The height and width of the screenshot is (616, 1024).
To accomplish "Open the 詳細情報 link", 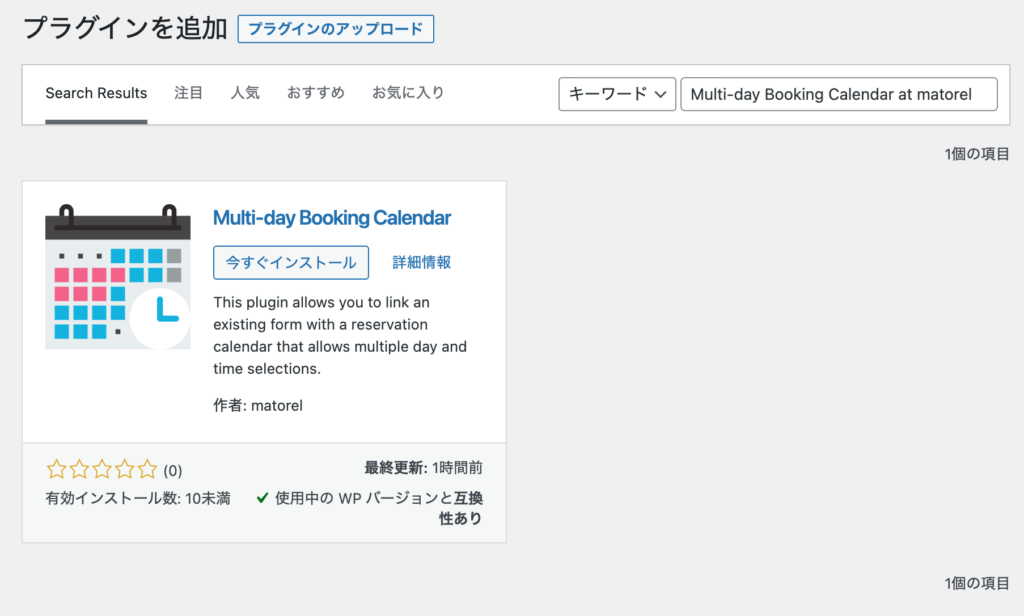I will [x=421, y=263].
